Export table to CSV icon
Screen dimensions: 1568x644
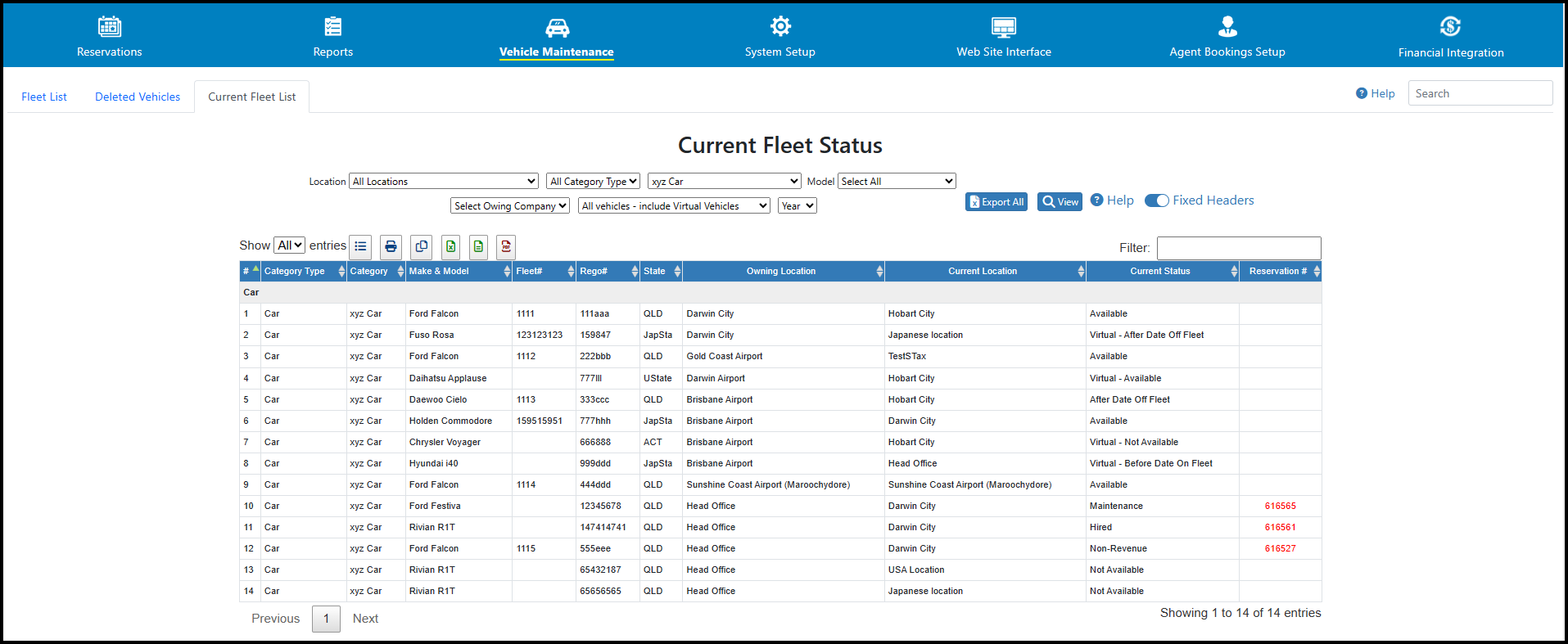coord(478,246)
